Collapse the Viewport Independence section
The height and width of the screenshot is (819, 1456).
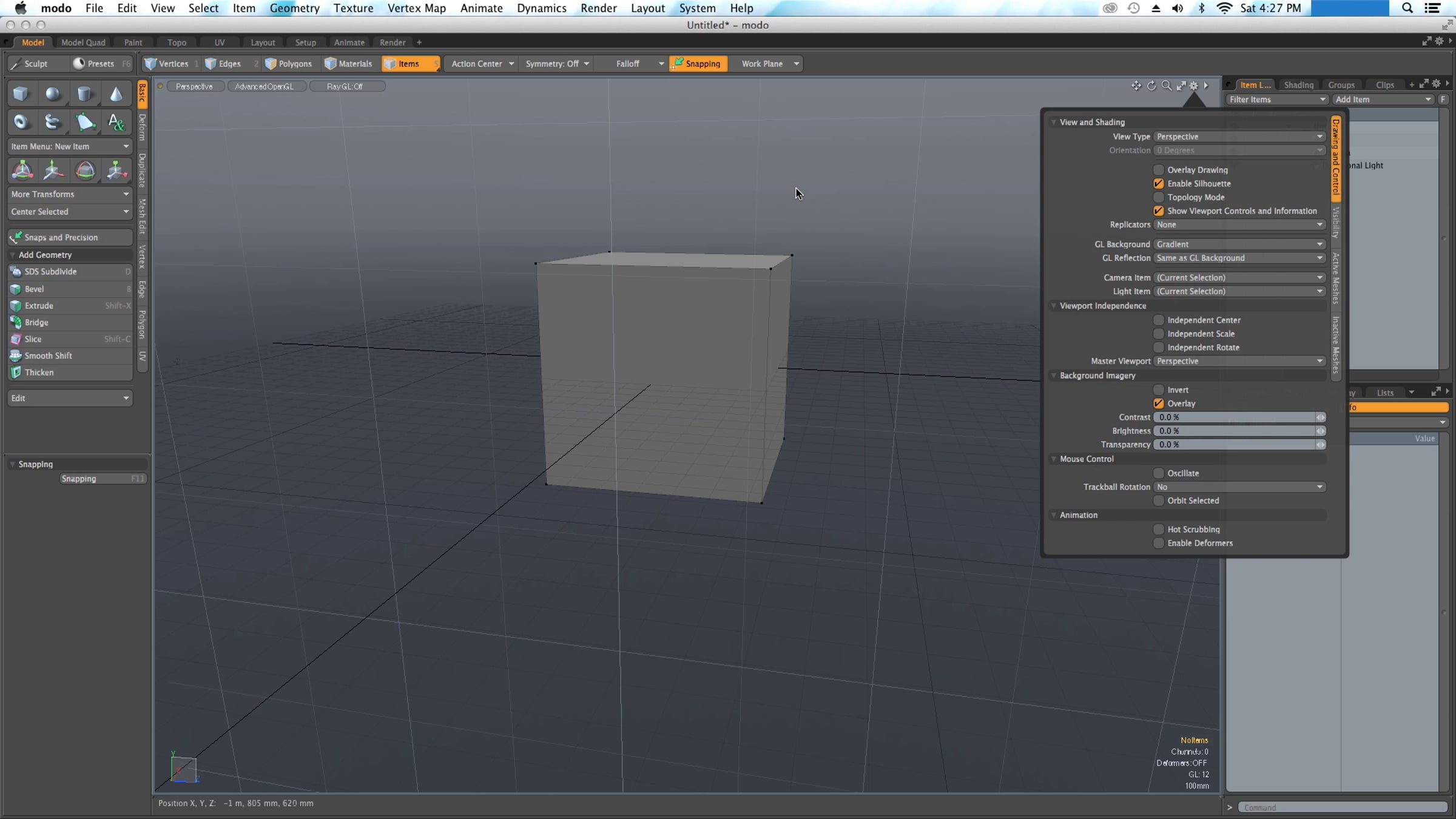coord(1054,306)
